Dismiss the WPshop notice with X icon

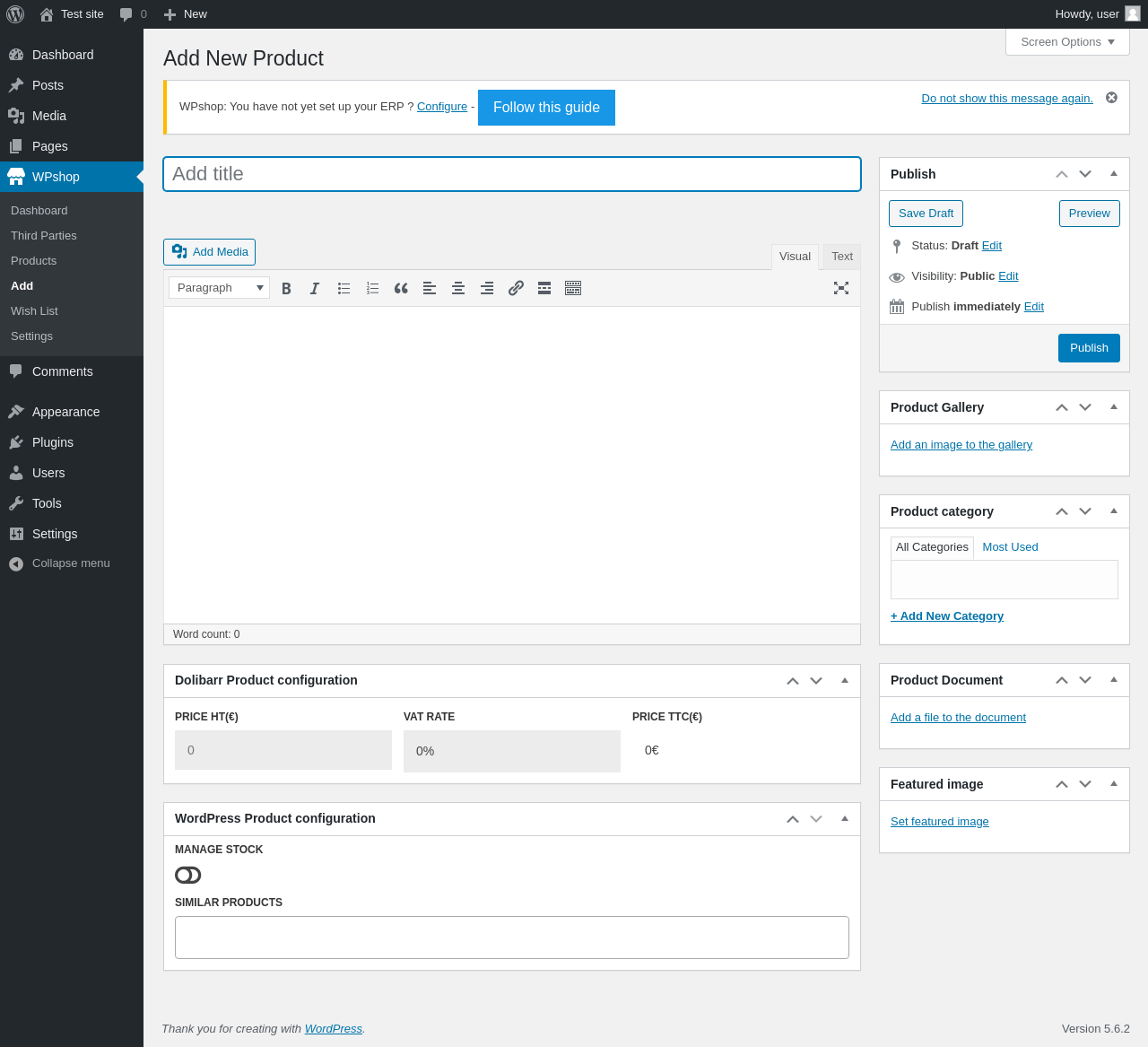[1111, 97]
